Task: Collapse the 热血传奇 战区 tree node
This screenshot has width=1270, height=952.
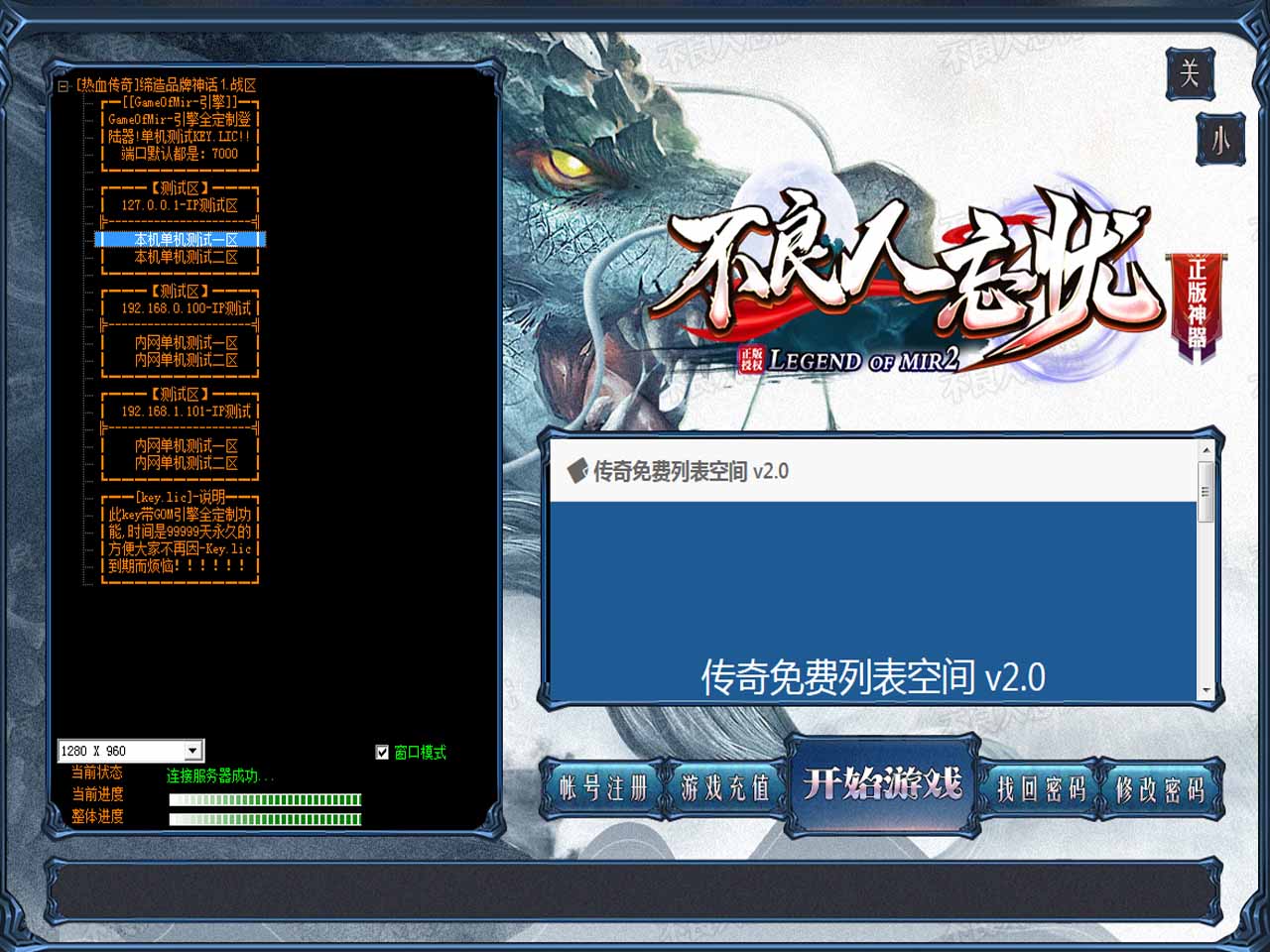Action: 63,86
